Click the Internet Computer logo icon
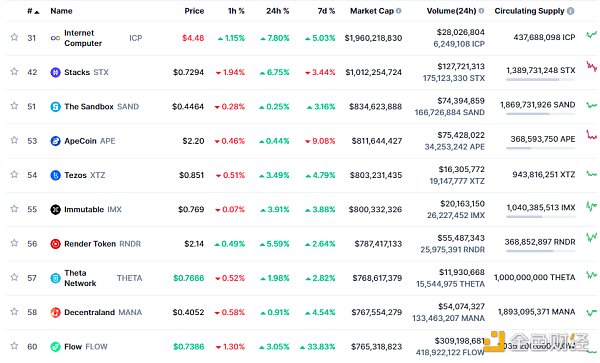The width and height of the screenshot is (600, 363). point(55,38)
